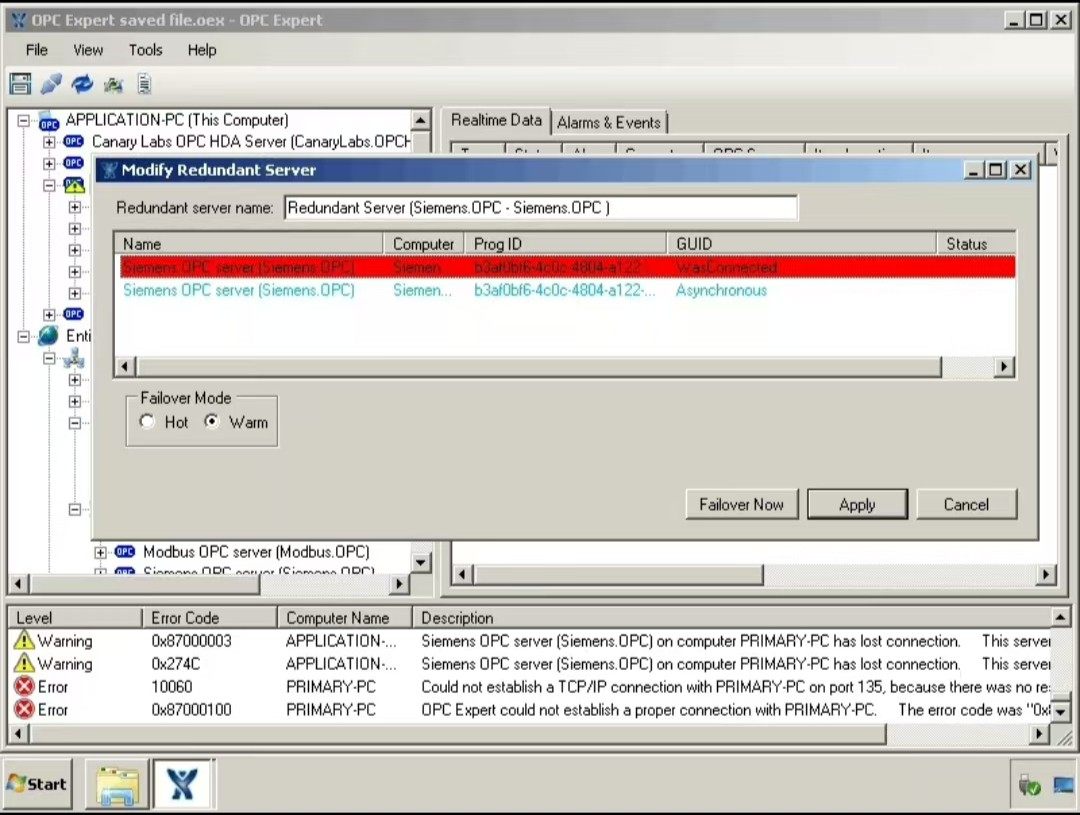The image size is (1080, 815).
Task: Expand the Modbus OPC server node
Action: coord(101,553)
